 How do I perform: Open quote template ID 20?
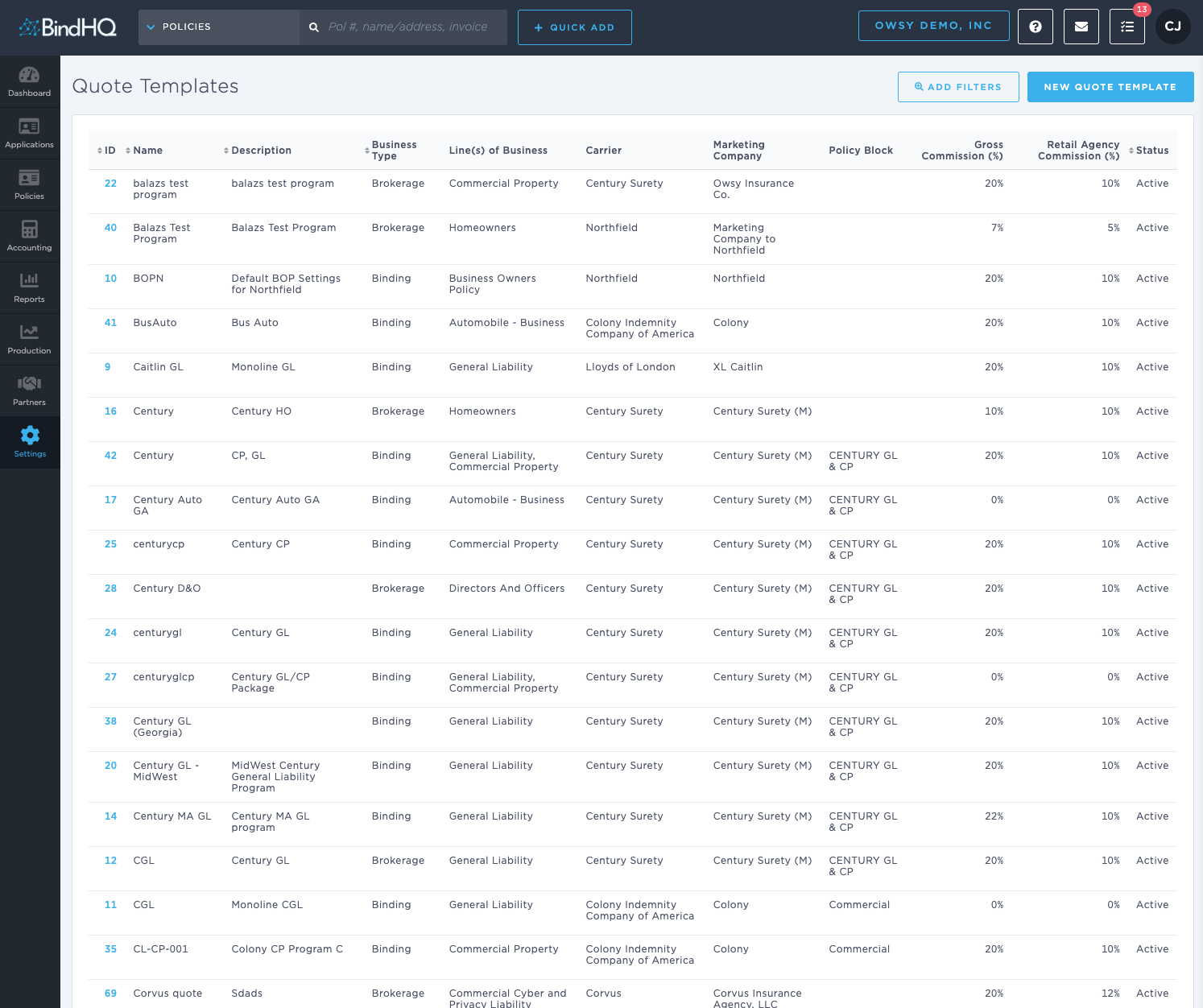tap(111, 766)
